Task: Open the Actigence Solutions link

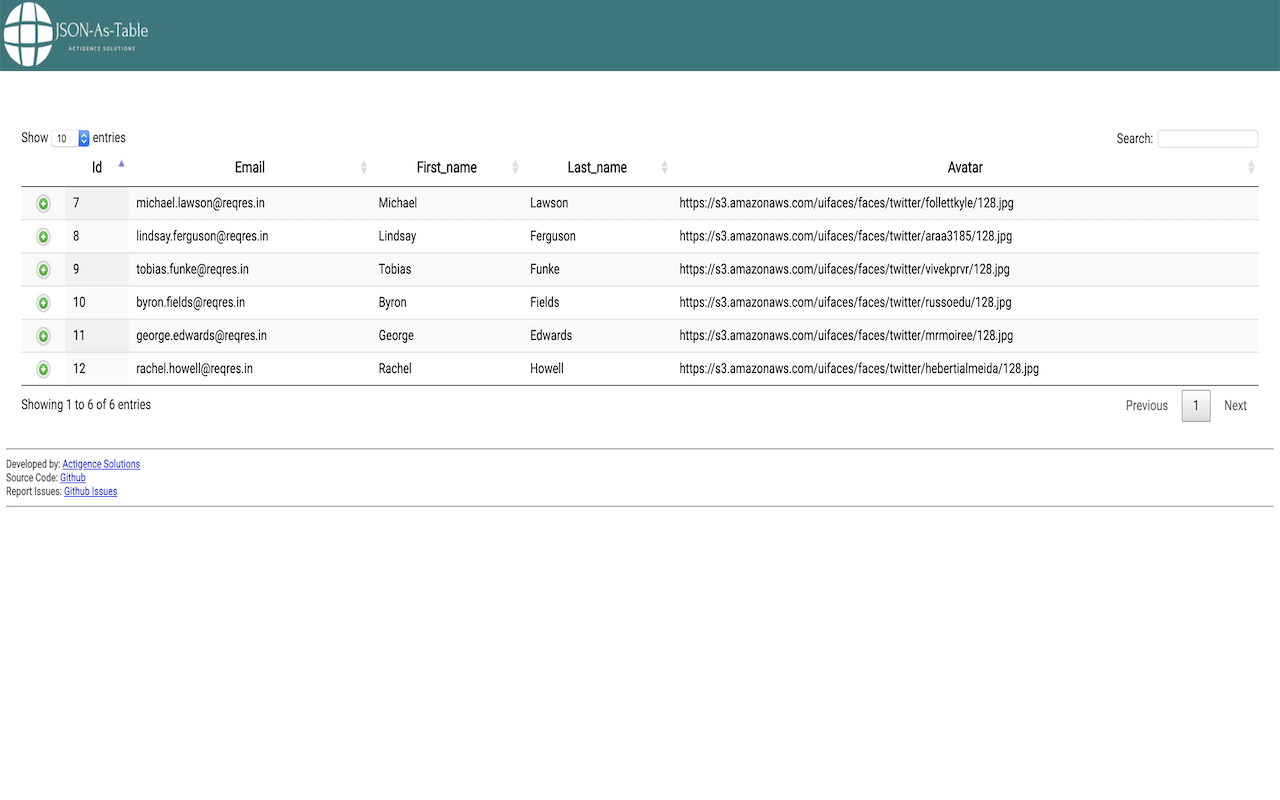Action: [100, 464]
